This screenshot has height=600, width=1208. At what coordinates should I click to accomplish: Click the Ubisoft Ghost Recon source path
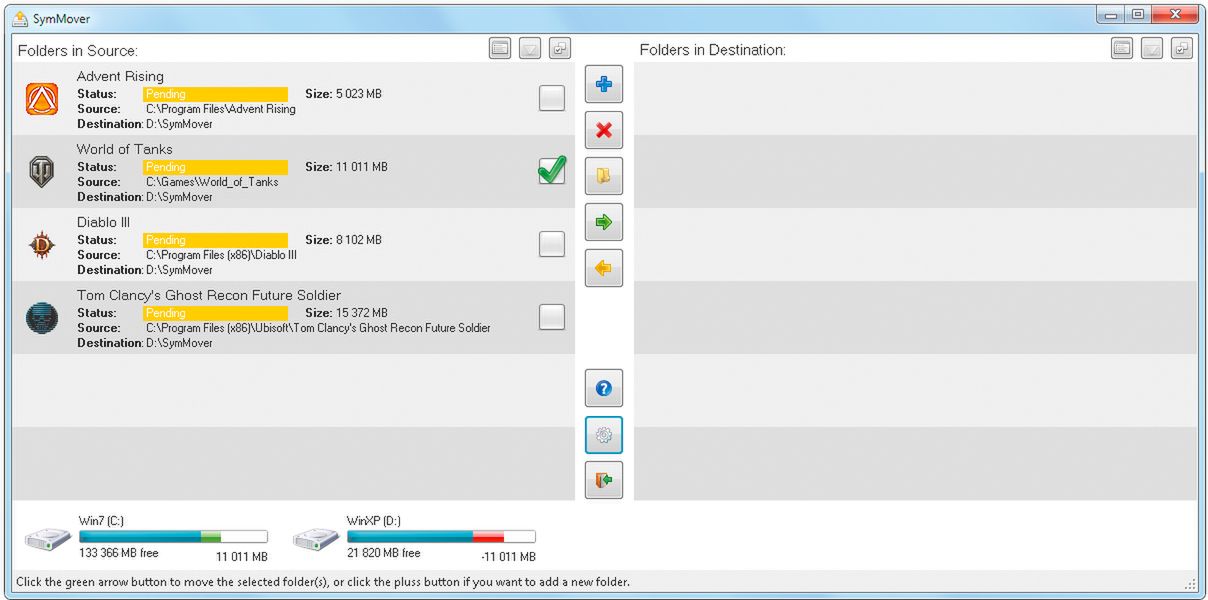pos(318,328)
